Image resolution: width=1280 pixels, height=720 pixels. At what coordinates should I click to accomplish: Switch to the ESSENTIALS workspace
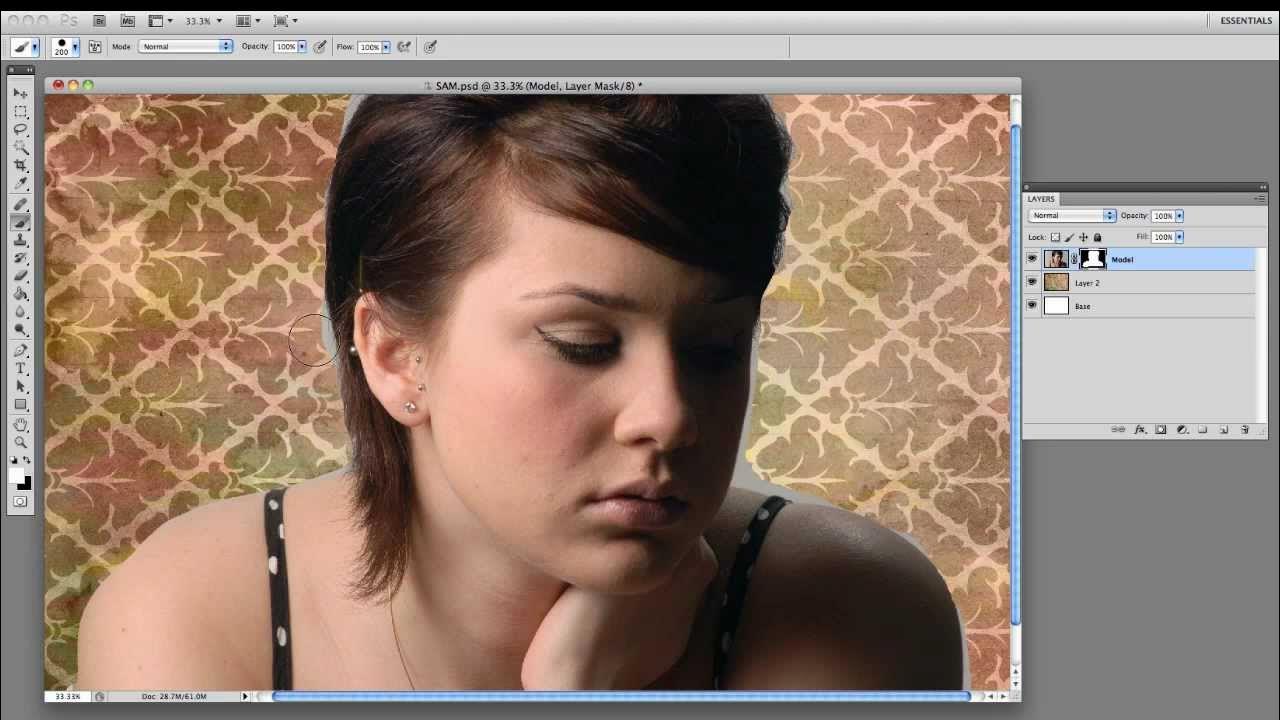point(1244,20)
